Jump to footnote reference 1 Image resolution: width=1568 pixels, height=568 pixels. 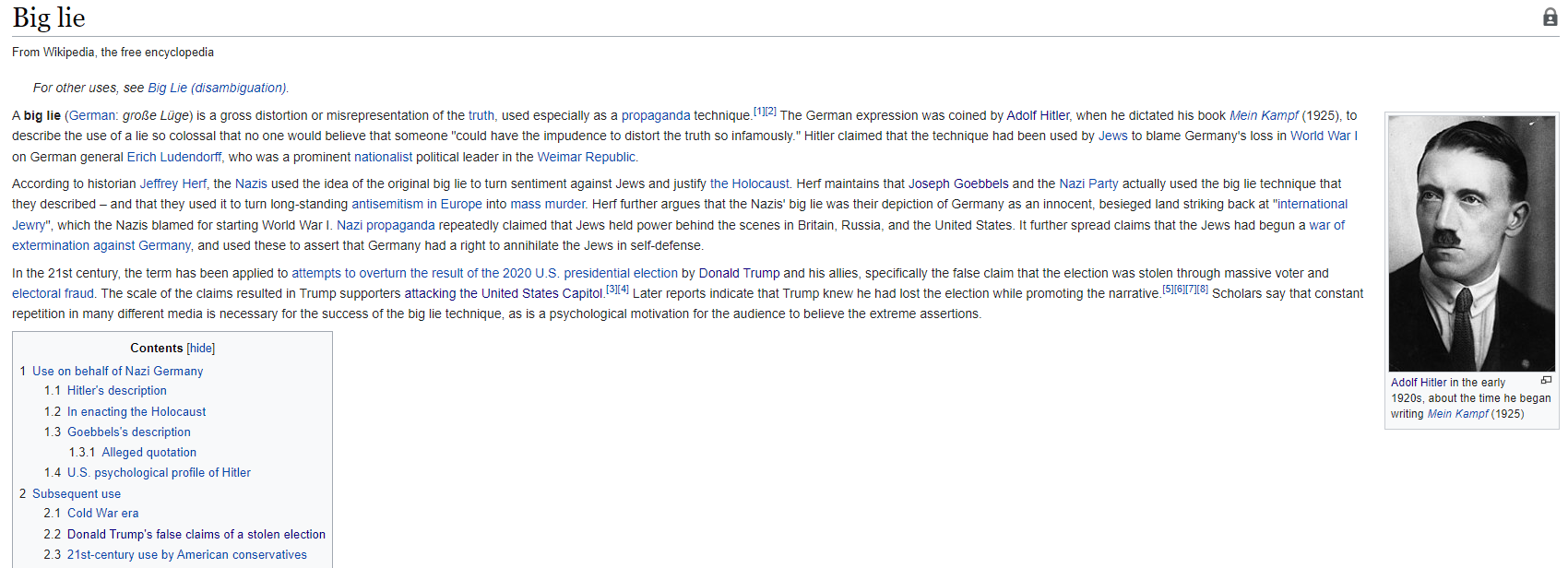point(759,112)
